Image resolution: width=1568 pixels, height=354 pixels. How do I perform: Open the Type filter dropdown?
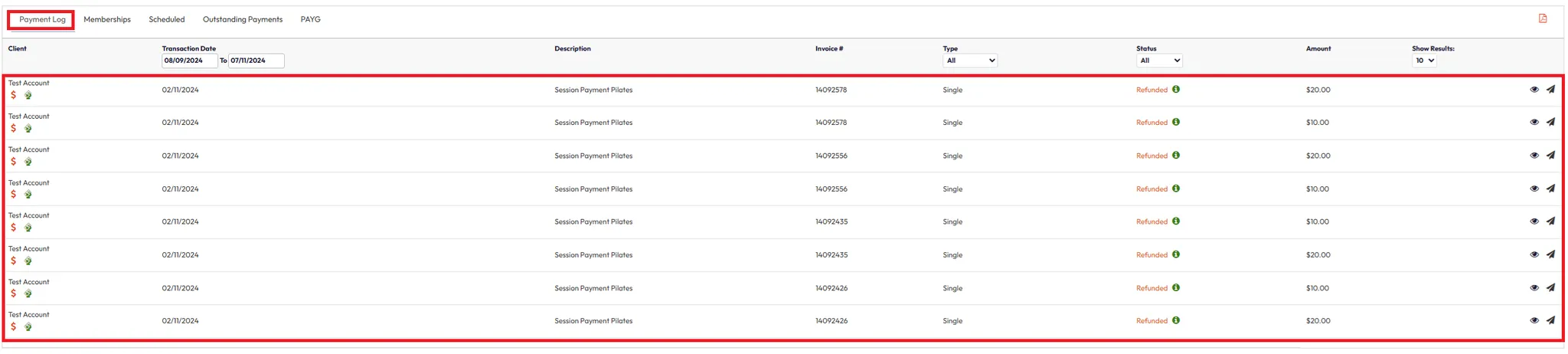click(970, 61)
